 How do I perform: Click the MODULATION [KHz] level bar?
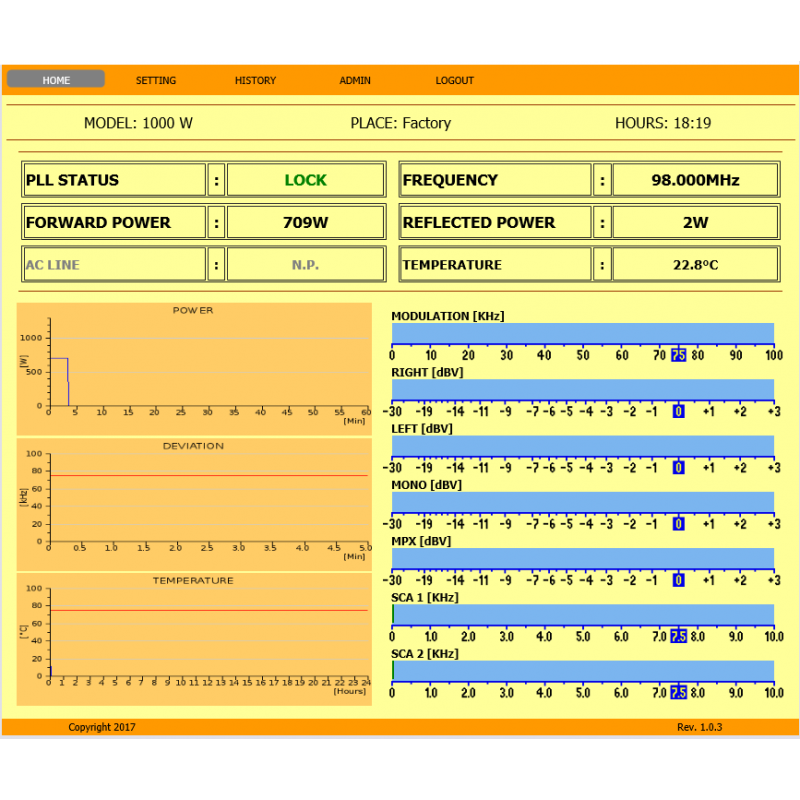click(x=582, y=333)
